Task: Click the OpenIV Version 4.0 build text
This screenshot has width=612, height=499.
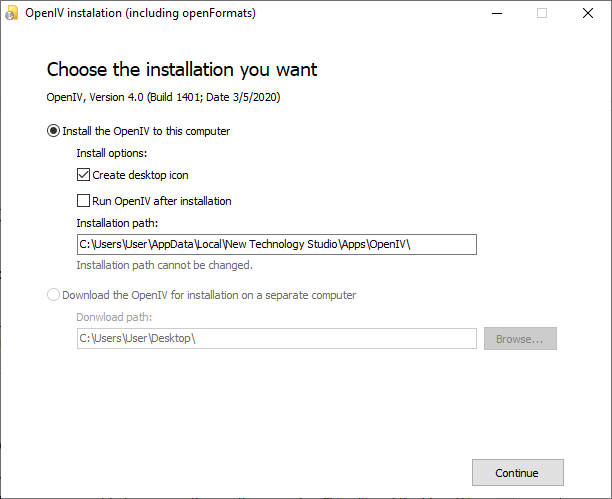Action: (x=163, y=97)
